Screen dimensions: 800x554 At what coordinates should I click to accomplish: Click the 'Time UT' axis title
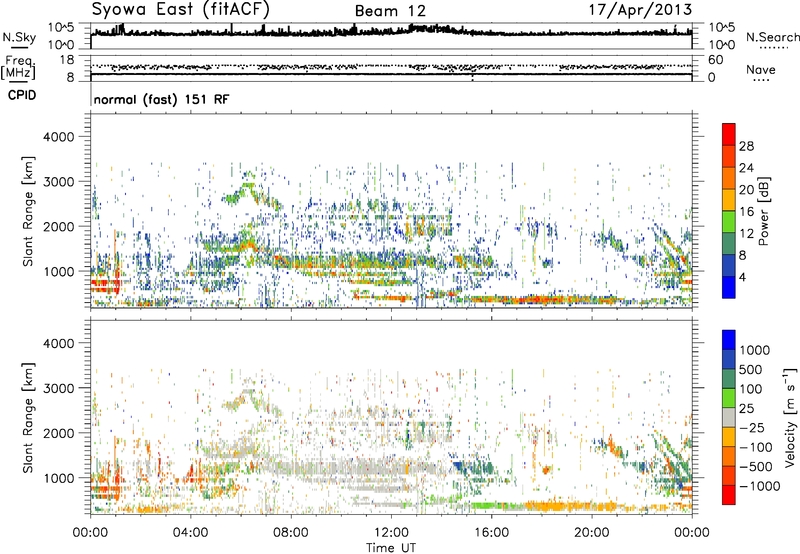click(391, 547)
